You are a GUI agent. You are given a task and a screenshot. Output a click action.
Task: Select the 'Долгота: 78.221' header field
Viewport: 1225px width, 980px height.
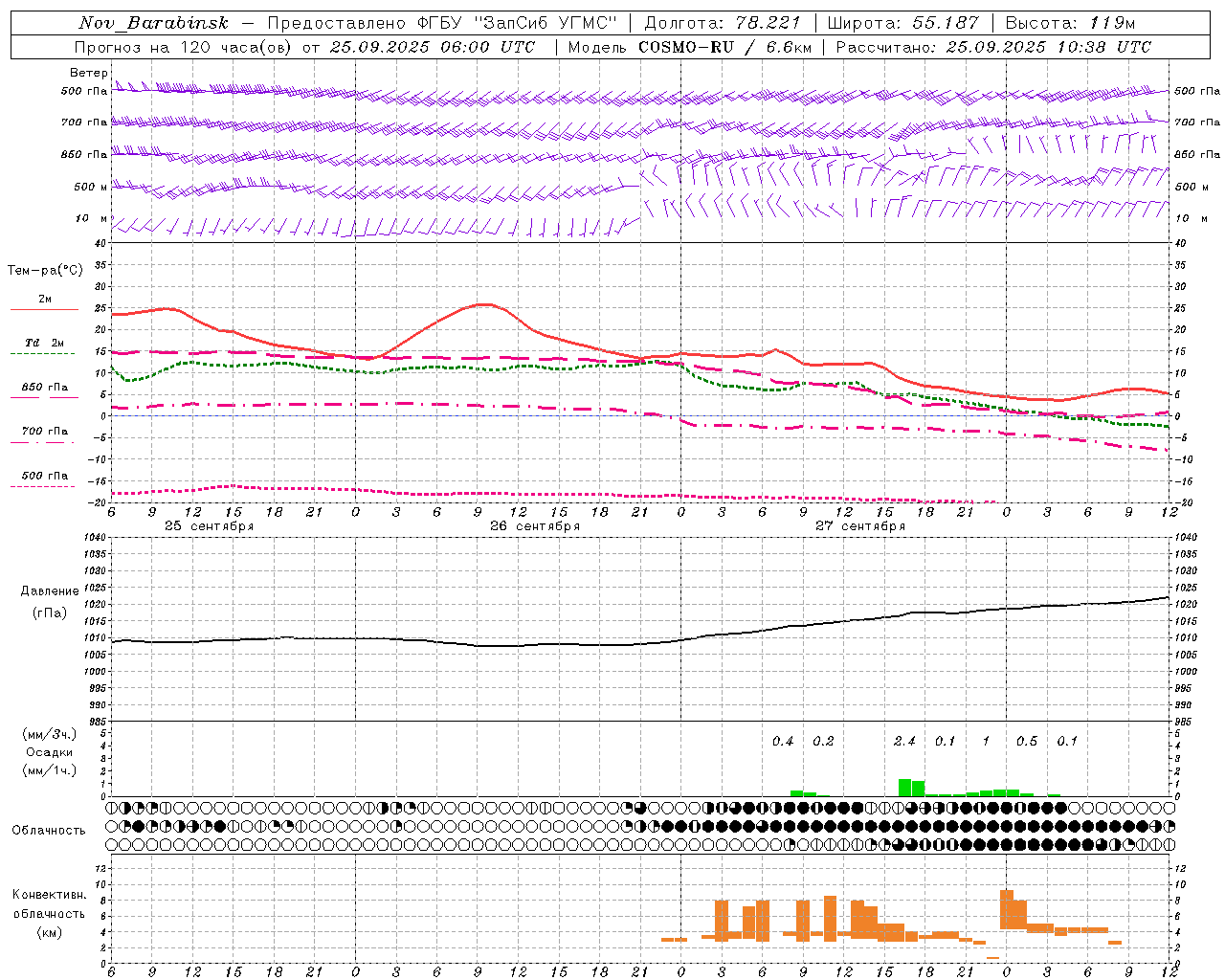(722, 23)
